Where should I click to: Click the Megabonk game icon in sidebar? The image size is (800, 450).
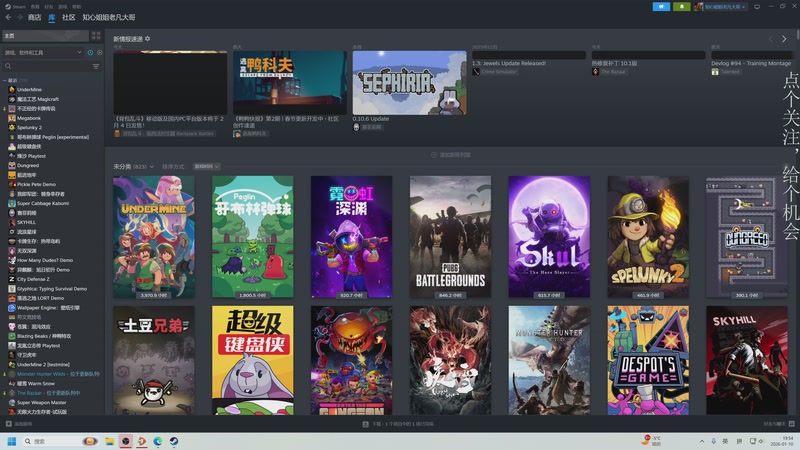(x=12, y=118)
